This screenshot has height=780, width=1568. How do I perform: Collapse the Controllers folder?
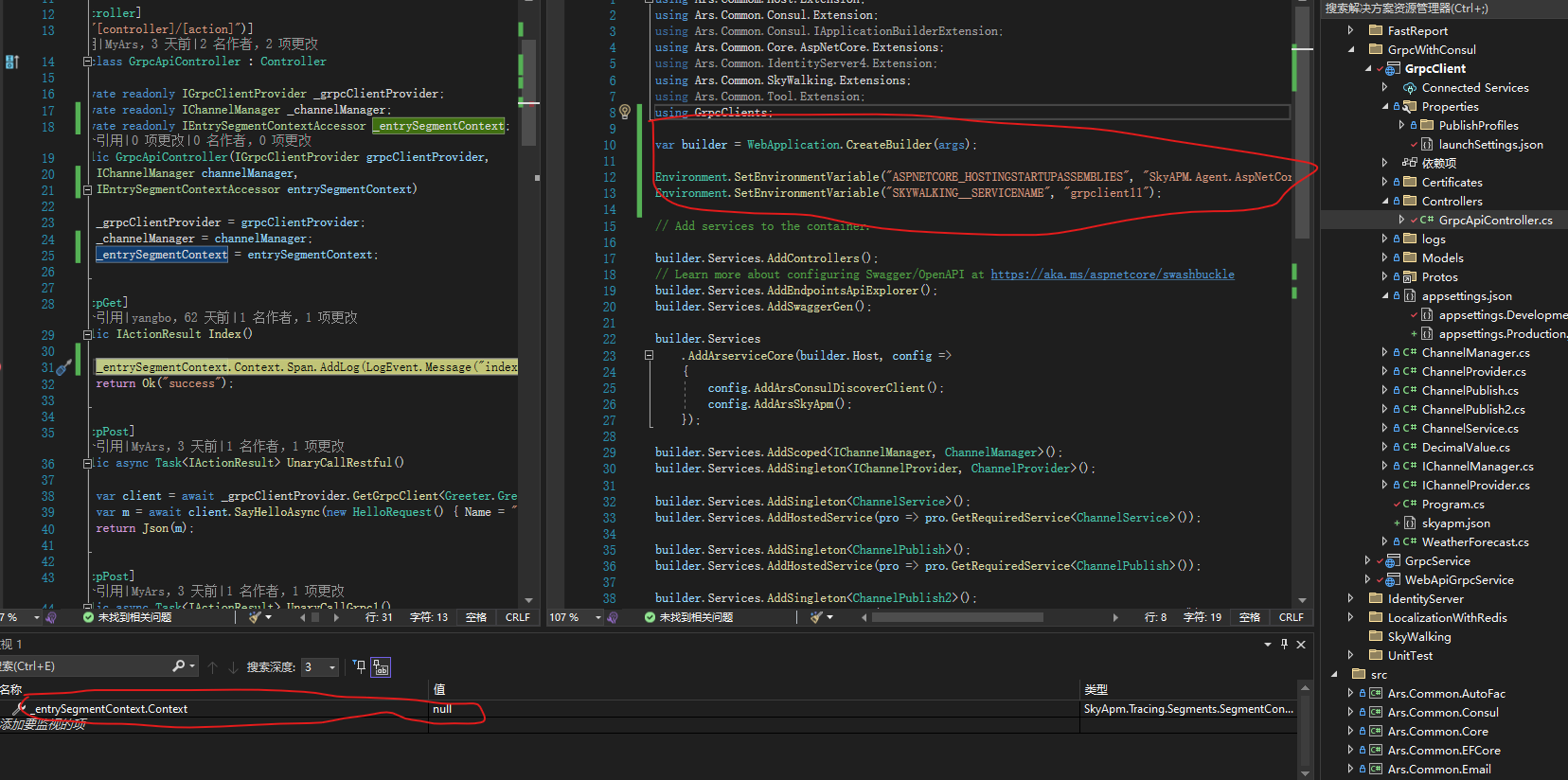click(1385, 201)
